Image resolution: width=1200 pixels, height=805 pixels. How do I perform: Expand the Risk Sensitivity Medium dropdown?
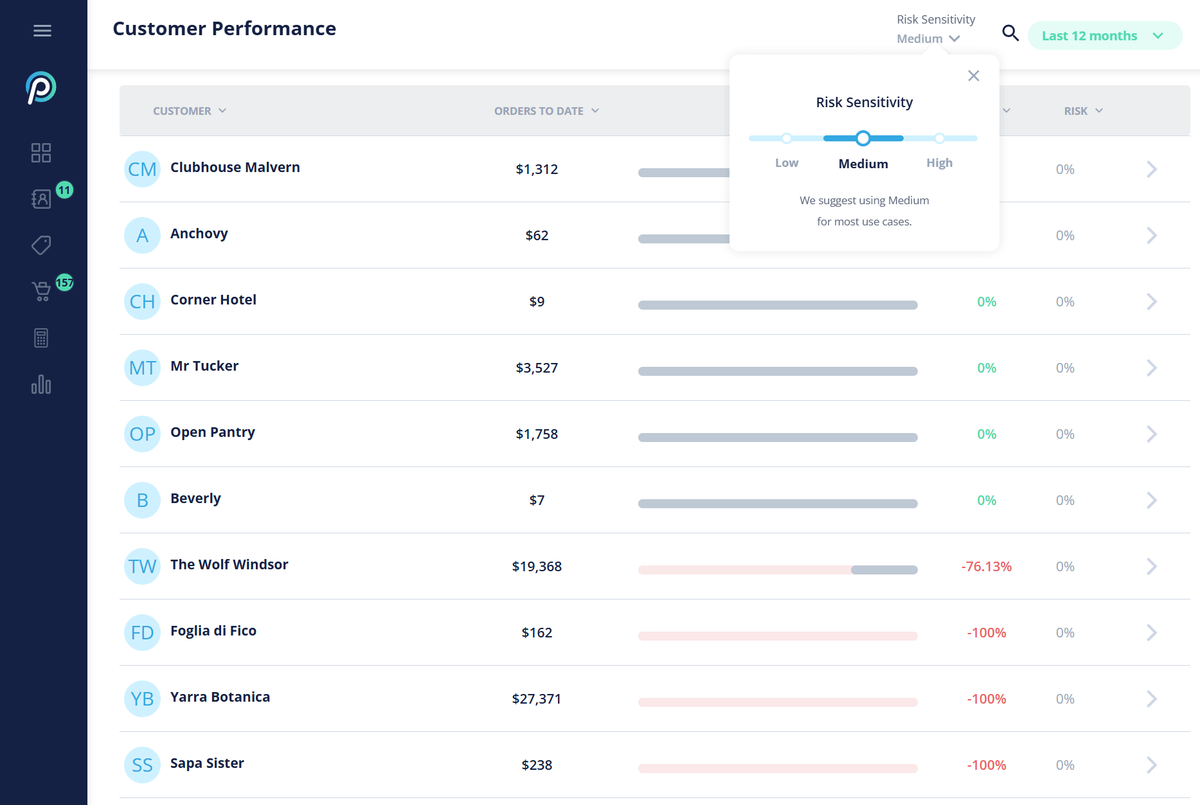click(x=929, y=39)
